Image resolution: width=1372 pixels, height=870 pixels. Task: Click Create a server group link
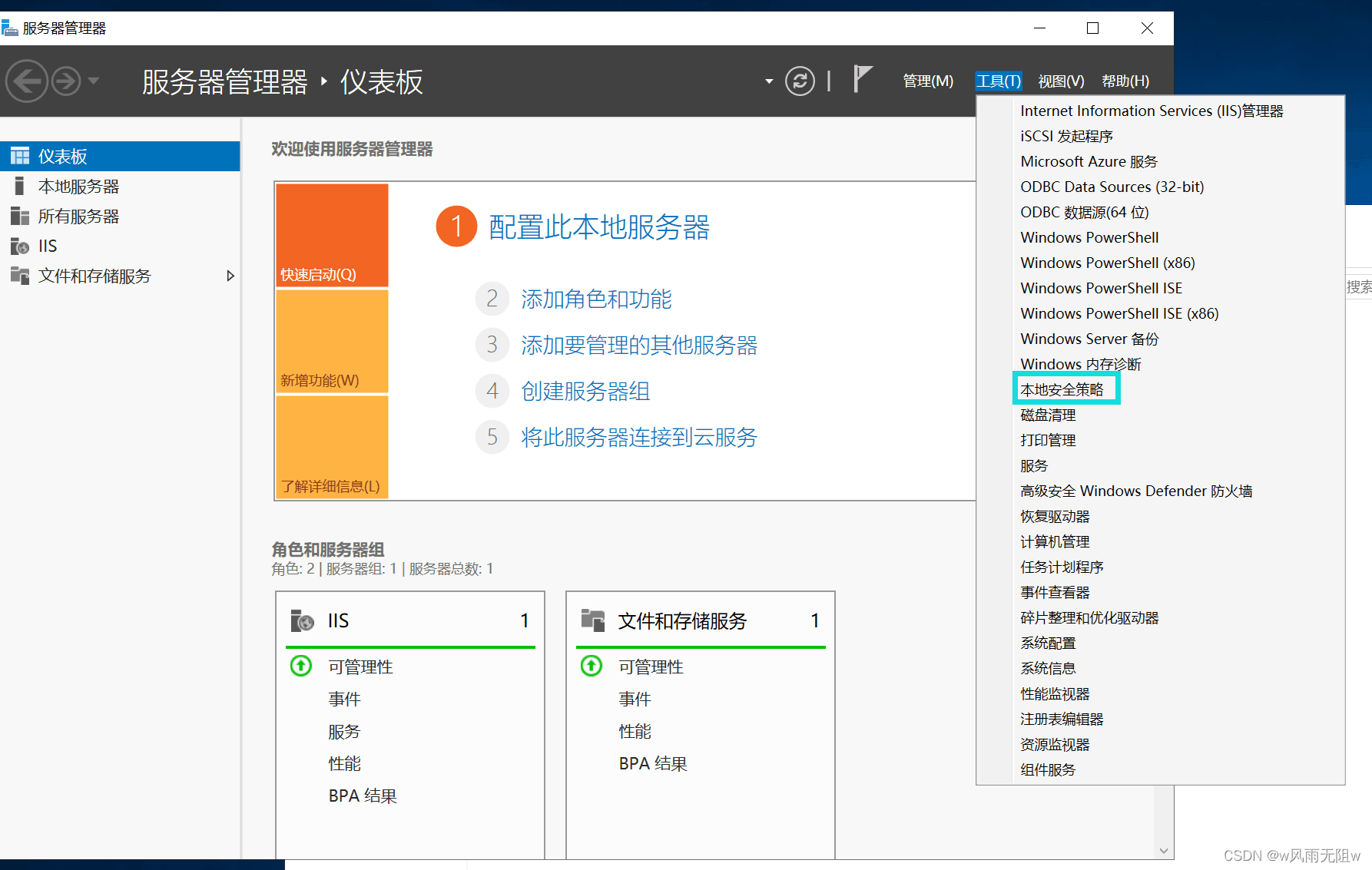point(585,392)
